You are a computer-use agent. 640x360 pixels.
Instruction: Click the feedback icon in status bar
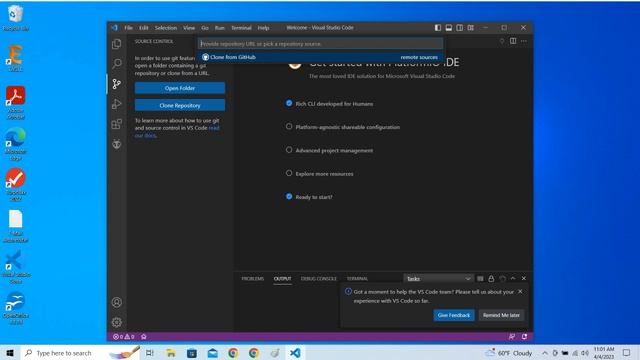coord(511,337)
